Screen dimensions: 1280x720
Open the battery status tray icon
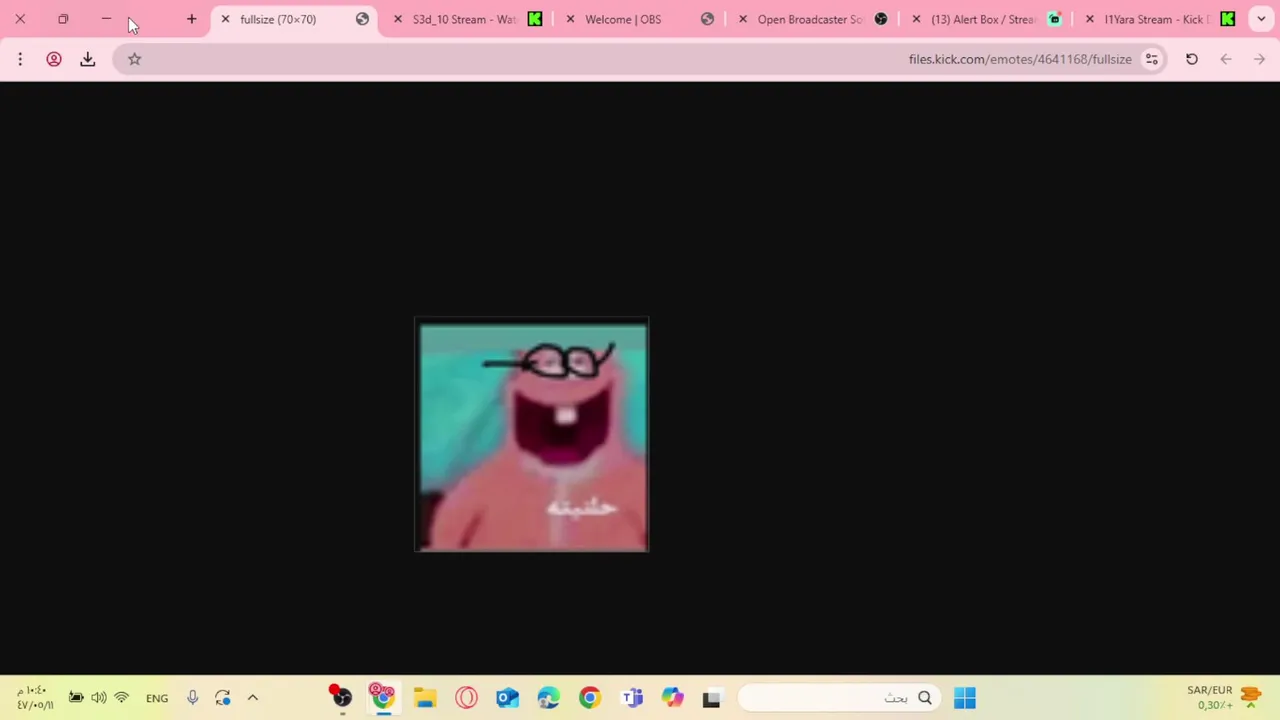point(76,698)
